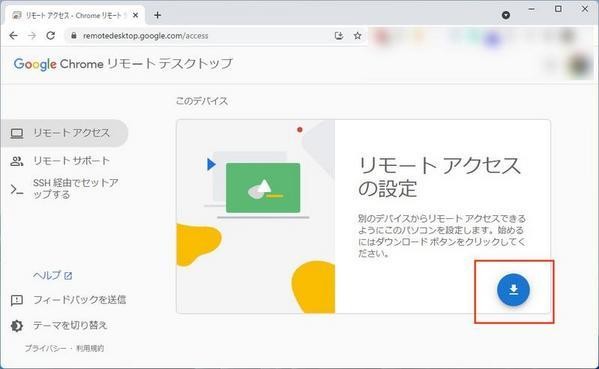Open the ヘルプ link

(52, 275)
